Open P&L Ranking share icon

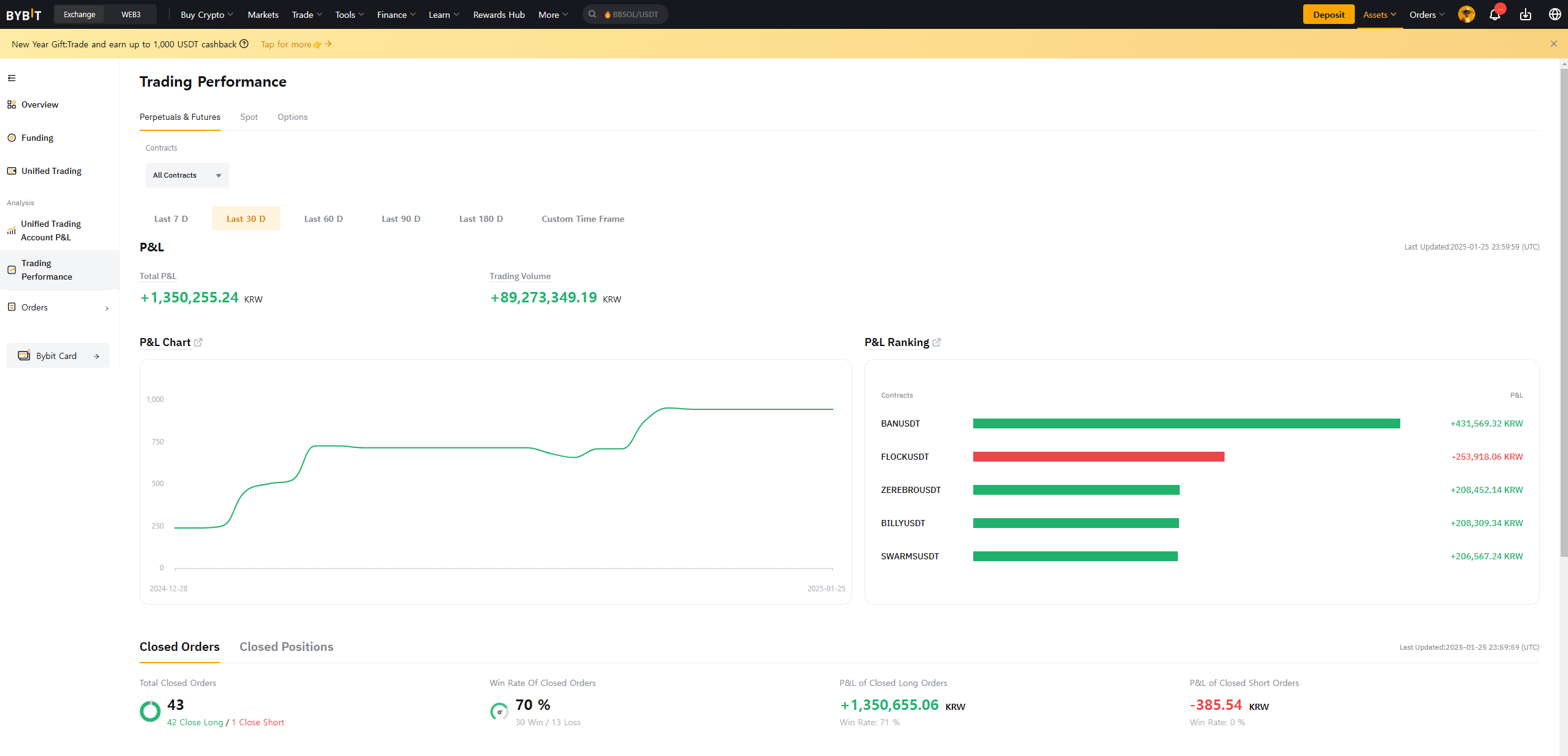(936, 342)
